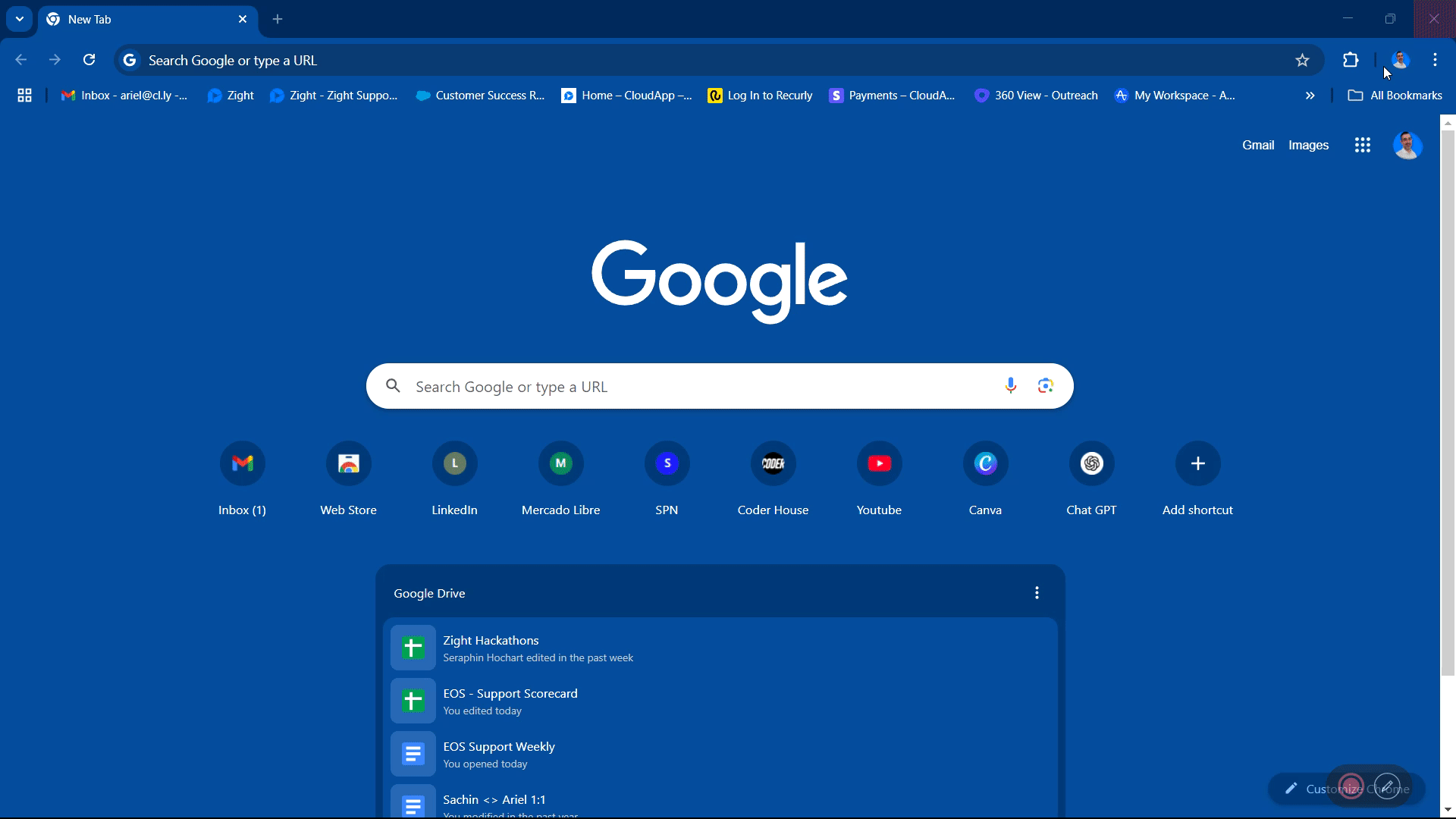The height and width of the screenshot is (819, 1456).
Task: Open the Customer Success Salesforce bookmark
Action: click(480, 95)
